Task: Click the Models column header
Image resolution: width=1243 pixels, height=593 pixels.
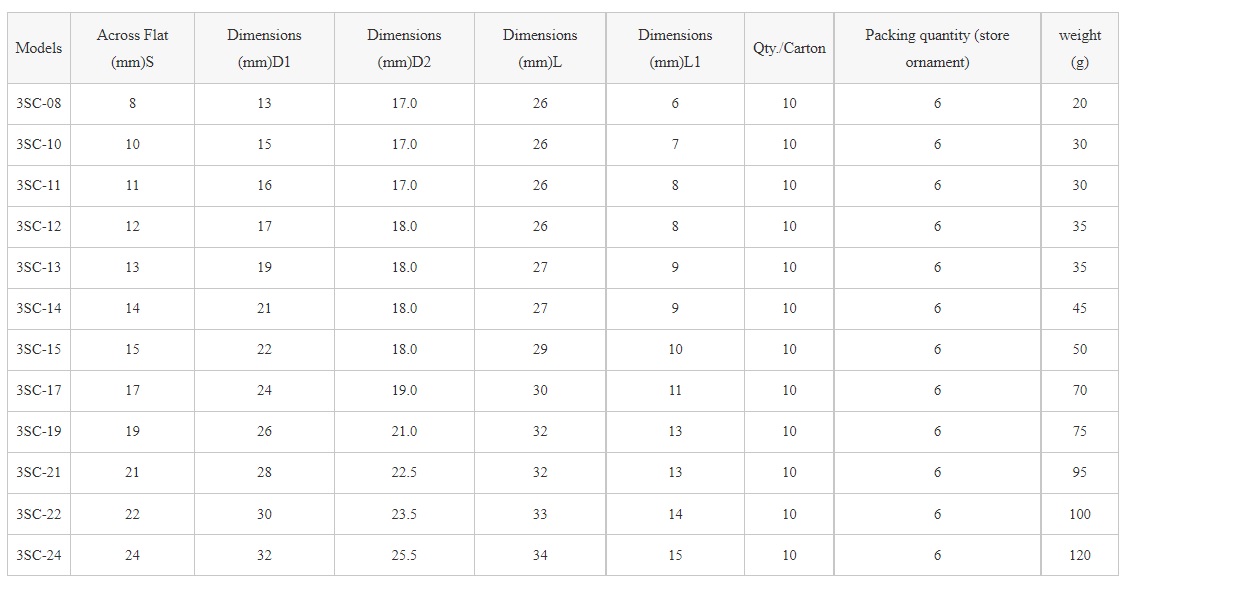Action: pyautogui.click(x=39, y=48)
